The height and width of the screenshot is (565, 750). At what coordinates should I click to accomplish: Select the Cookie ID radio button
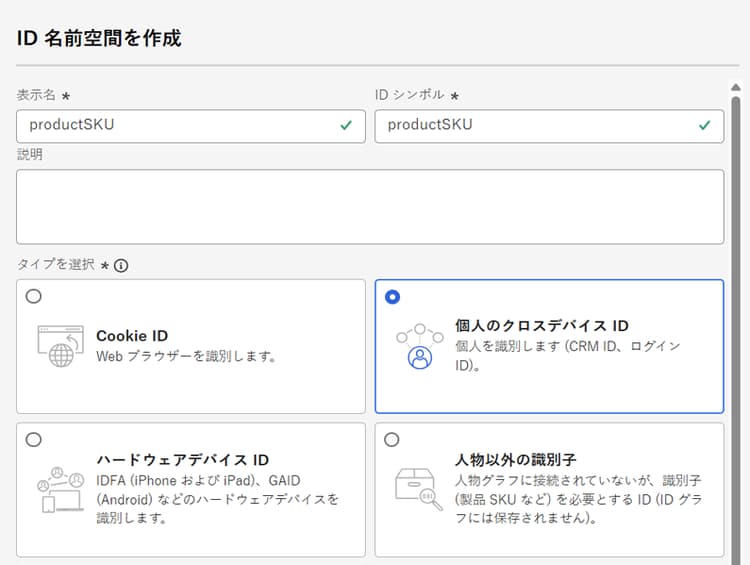[x=34, y=296]
